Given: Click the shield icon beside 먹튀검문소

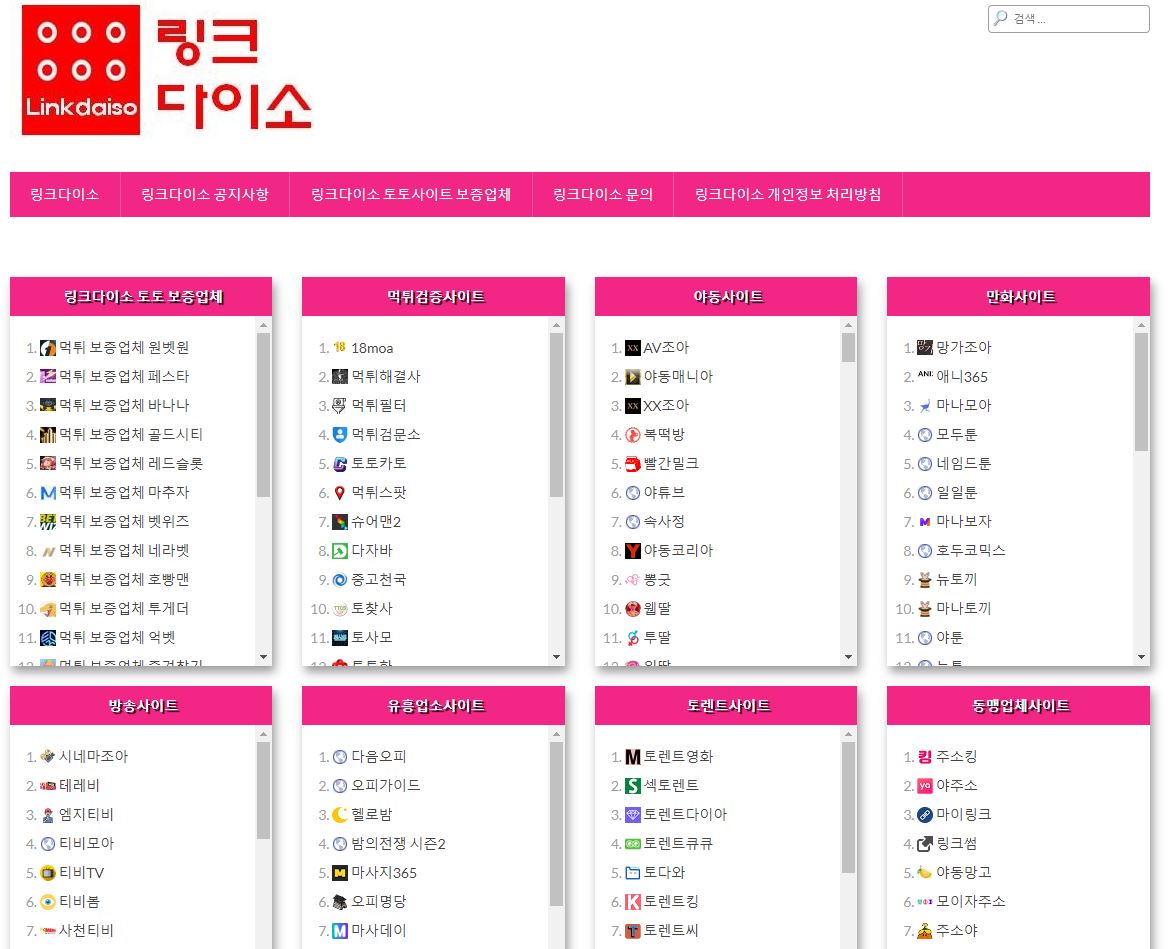Looking at the screenshot, I should pos(340,434).
